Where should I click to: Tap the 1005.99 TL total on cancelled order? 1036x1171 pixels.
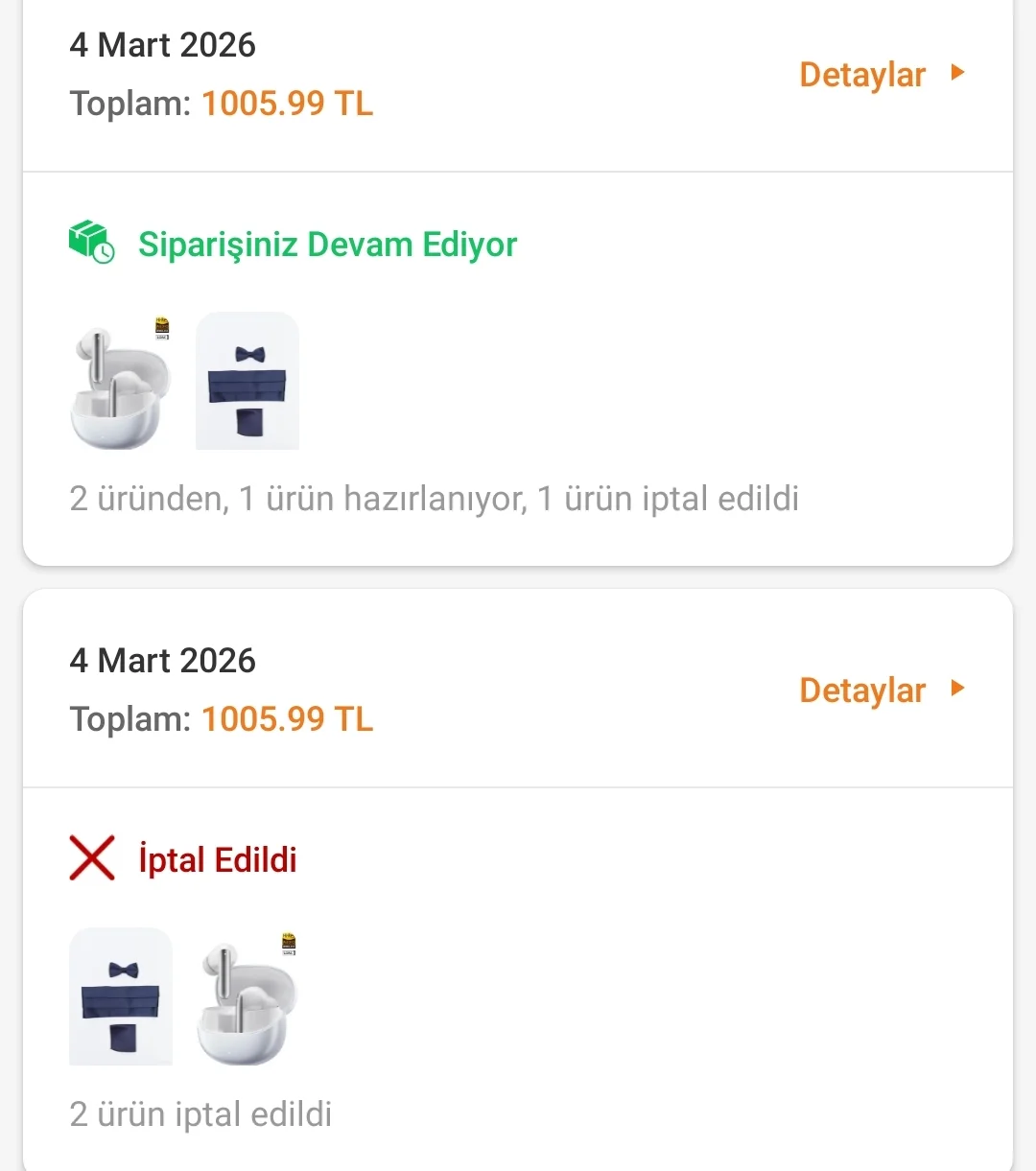pos(287,719)
